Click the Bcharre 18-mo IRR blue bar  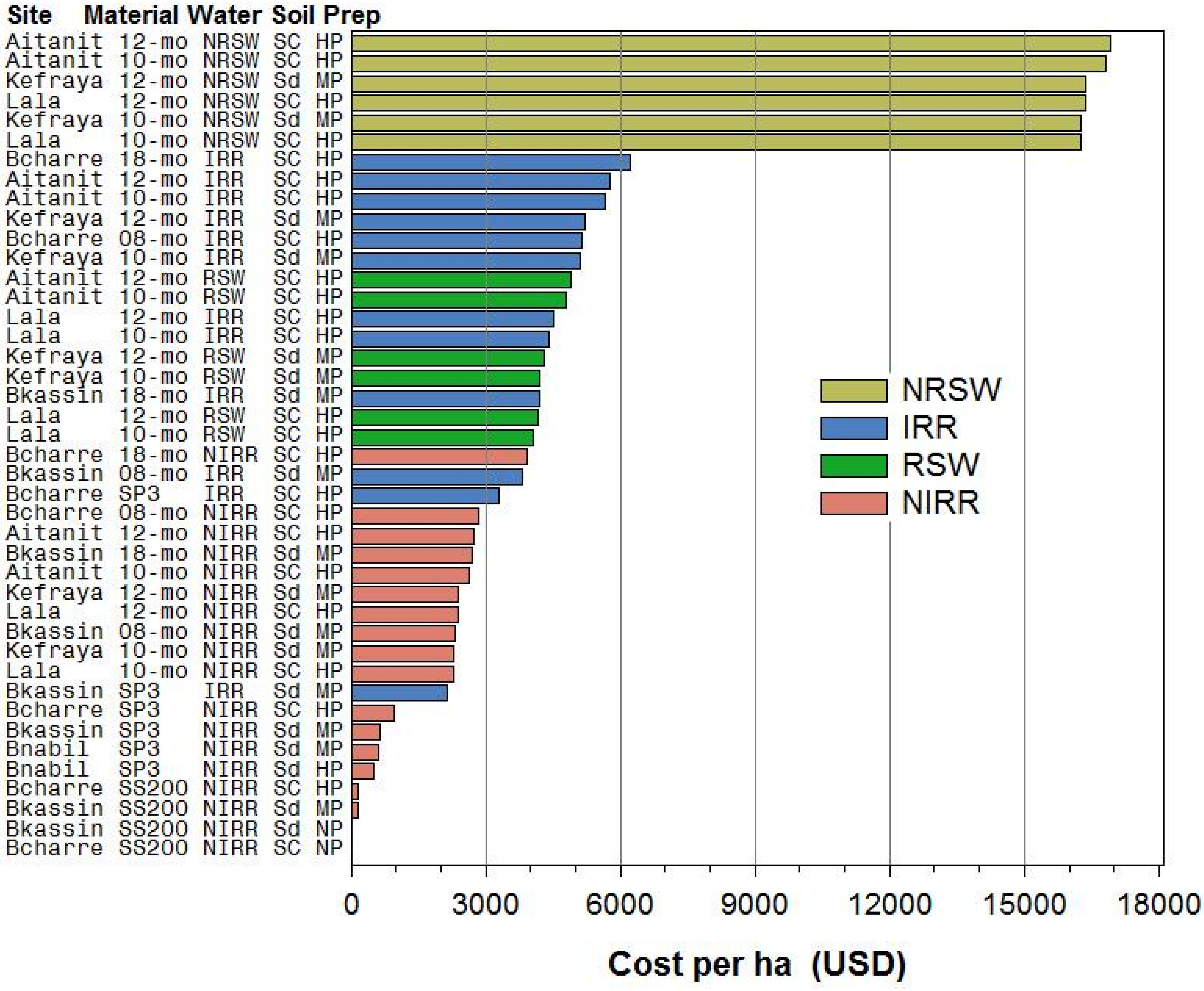[491, 162]
